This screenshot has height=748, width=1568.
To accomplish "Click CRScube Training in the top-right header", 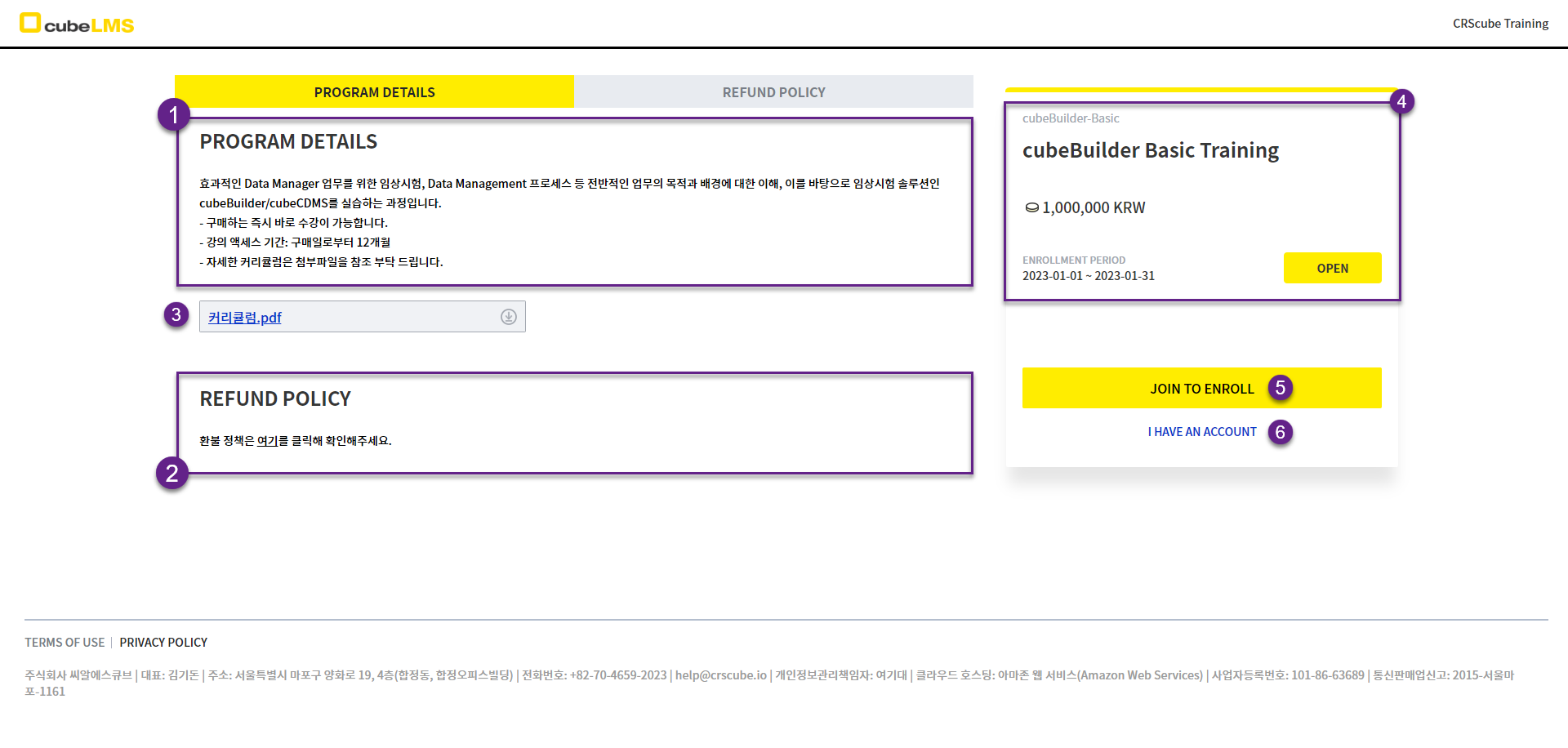I will [1499, 24].
